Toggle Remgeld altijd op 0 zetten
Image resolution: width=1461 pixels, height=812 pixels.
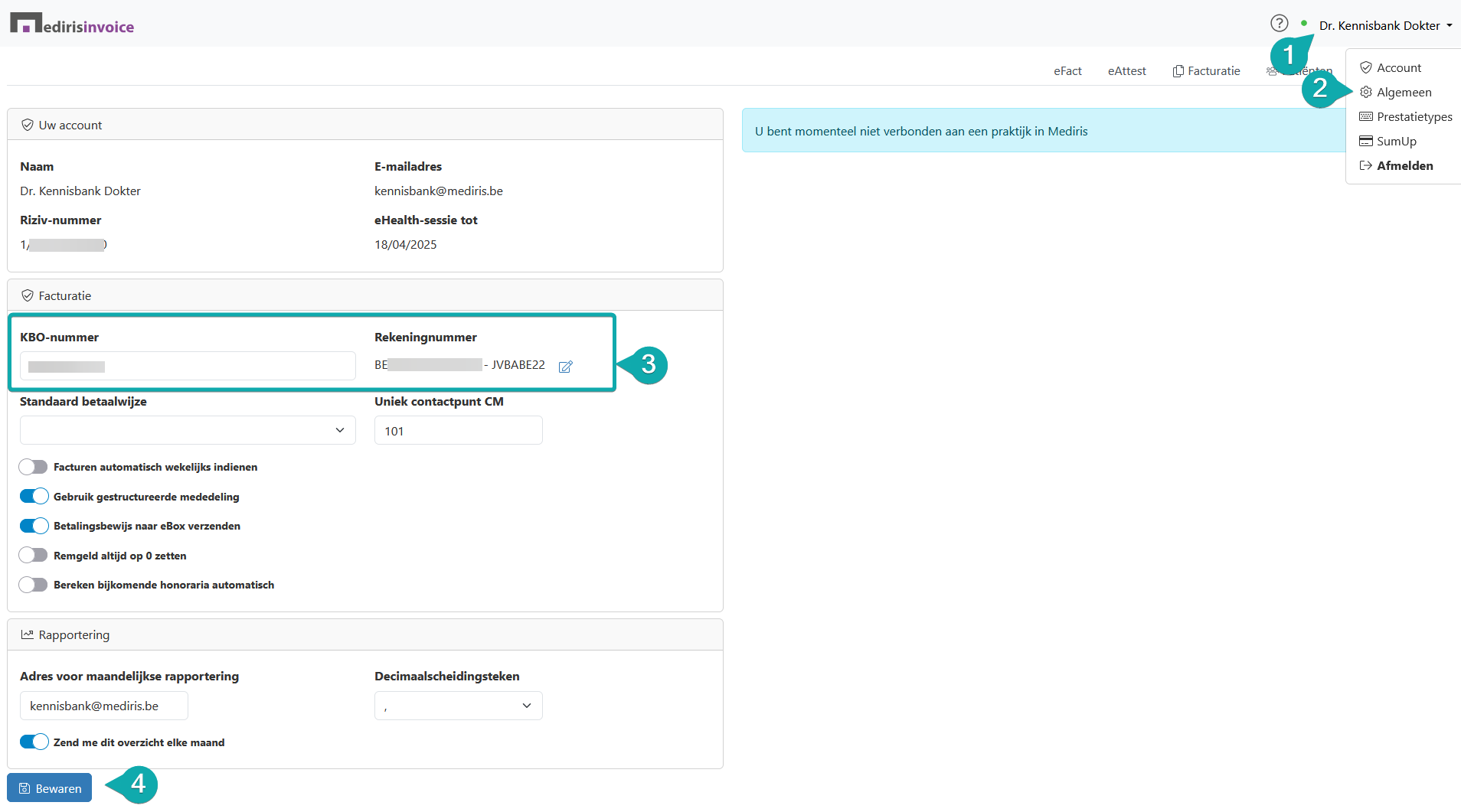34,556
